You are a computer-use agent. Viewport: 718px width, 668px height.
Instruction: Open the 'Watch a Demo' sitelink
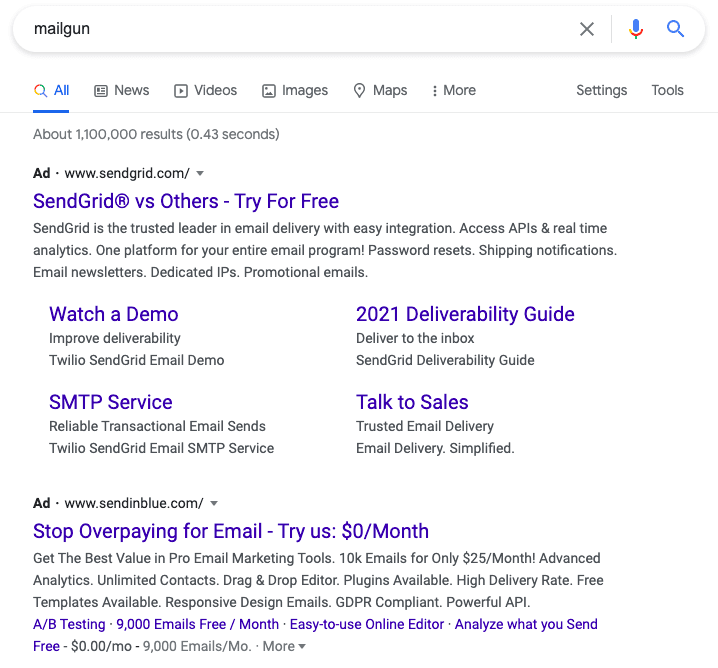coord(114,314)
